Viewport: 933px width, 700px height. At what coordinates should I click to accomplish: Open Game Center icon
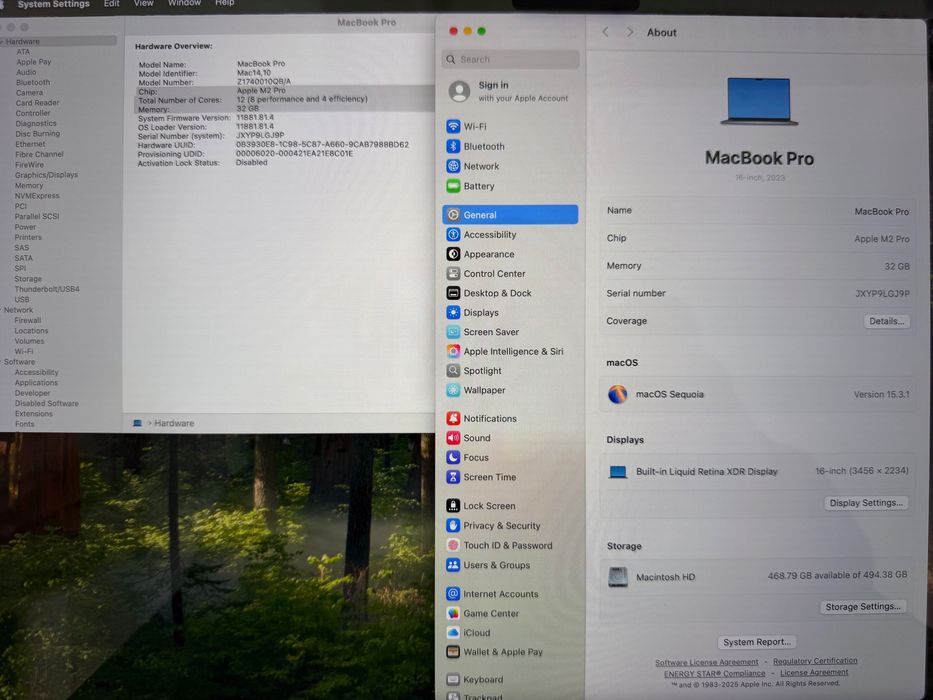click(453, 613)
